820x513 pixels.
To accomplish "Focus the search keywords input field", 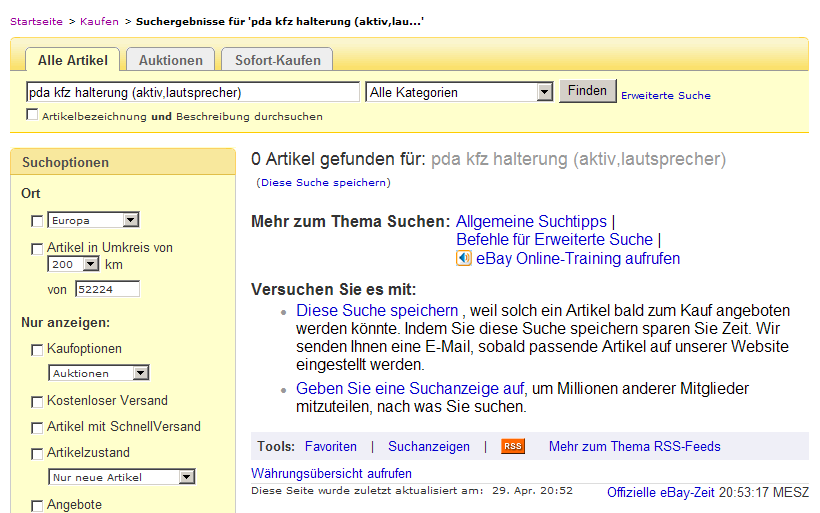I will (193, 93).
